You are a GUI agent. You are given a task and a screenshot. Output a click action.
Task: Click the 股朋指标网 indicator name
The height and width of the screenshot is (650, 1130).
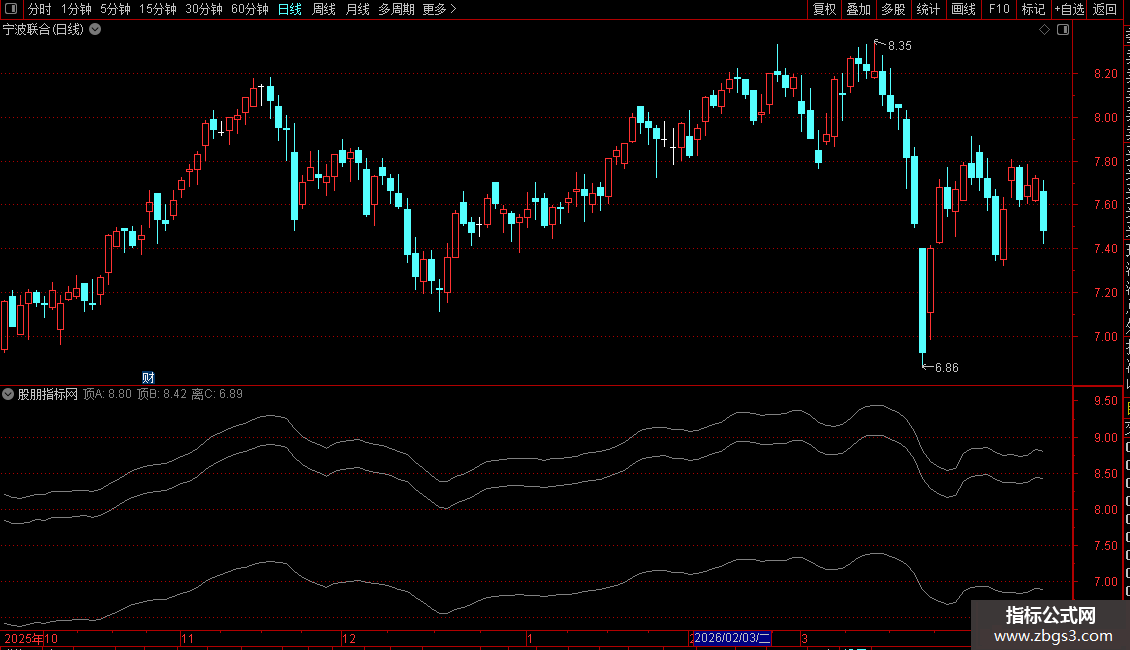click(48, 394)
